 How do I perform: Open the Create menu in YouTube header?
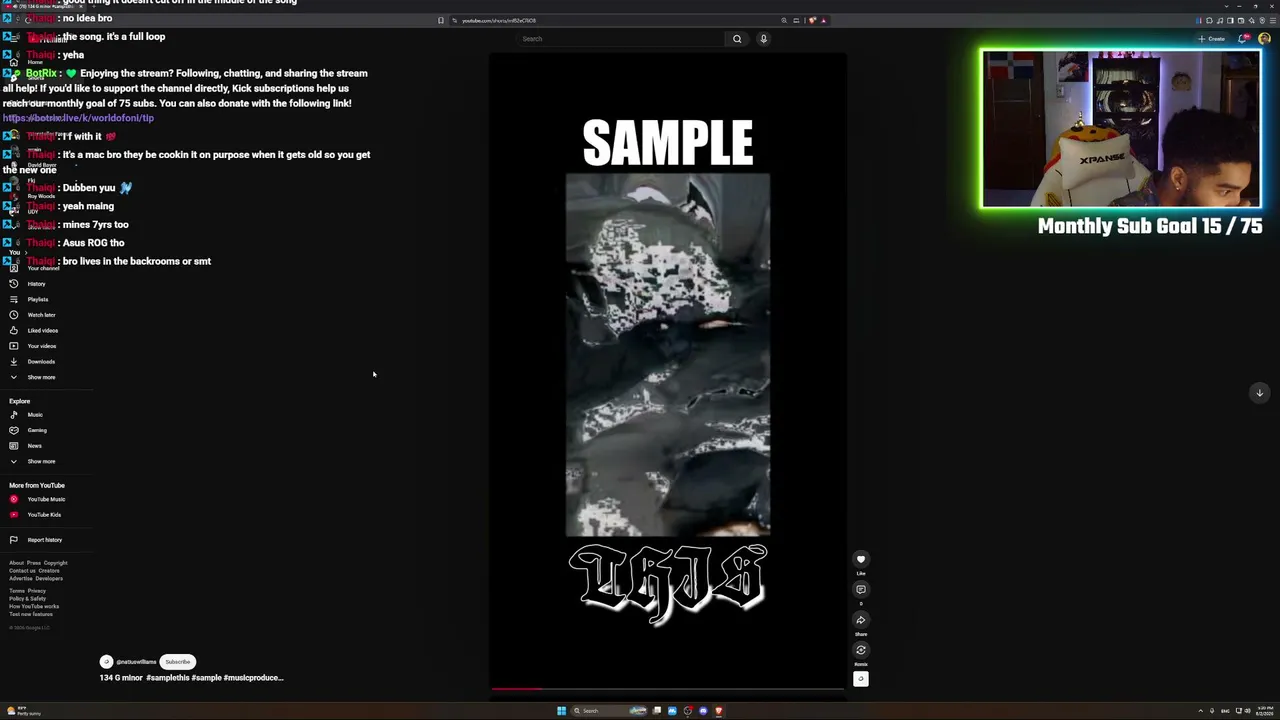(x=1211, y=39)
